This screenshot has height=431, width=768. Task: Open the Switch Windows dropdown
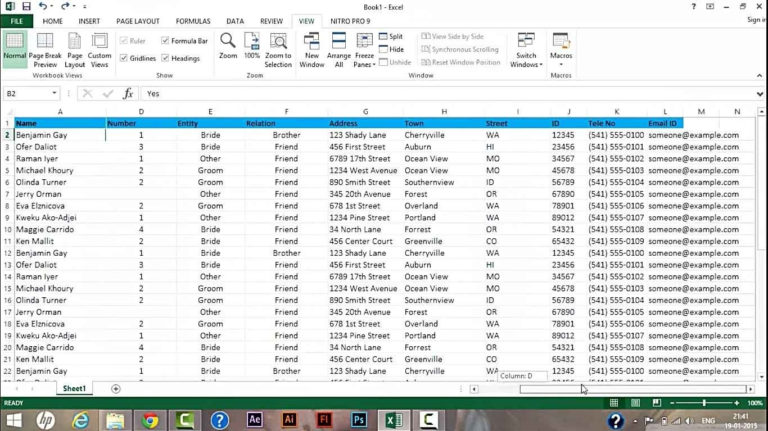pos(526,52)
